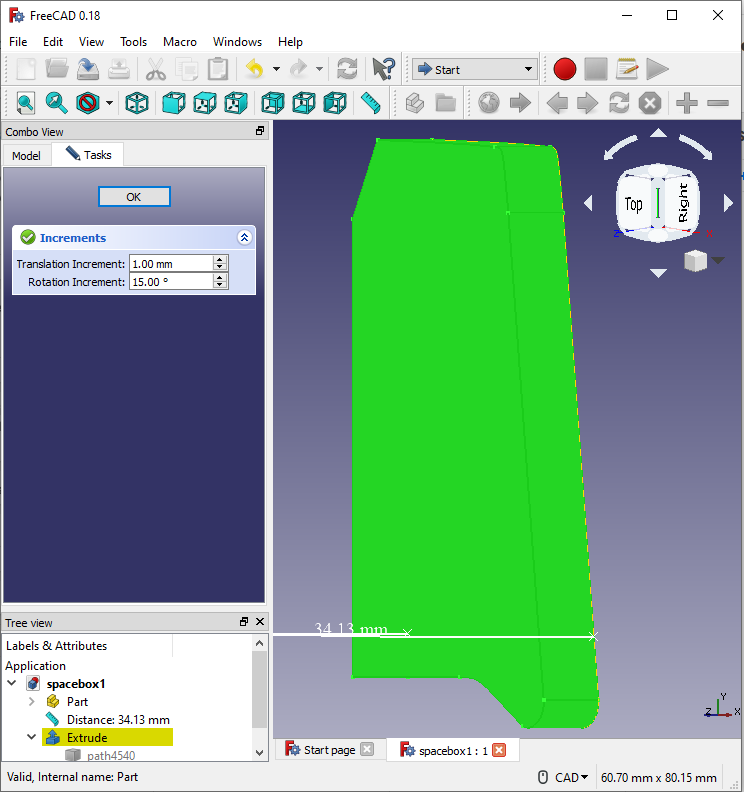Open the Macro menu
The height and width of the screenshot is (792, 744).
coord(179,42)
